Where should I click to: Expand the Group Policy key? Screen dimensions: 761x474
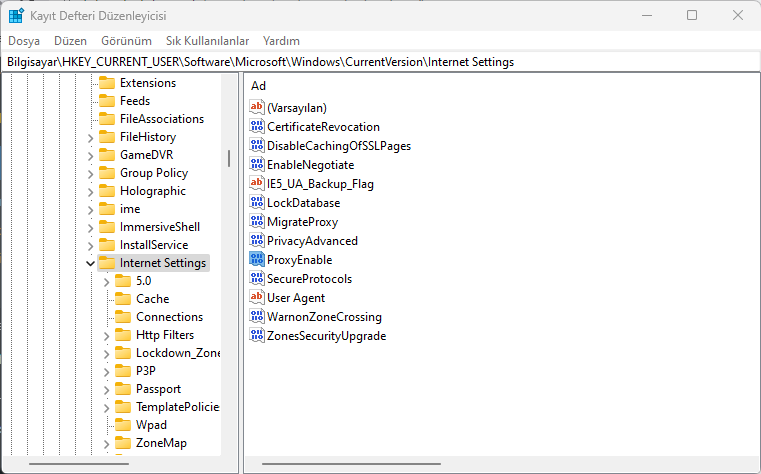point(90,174)
